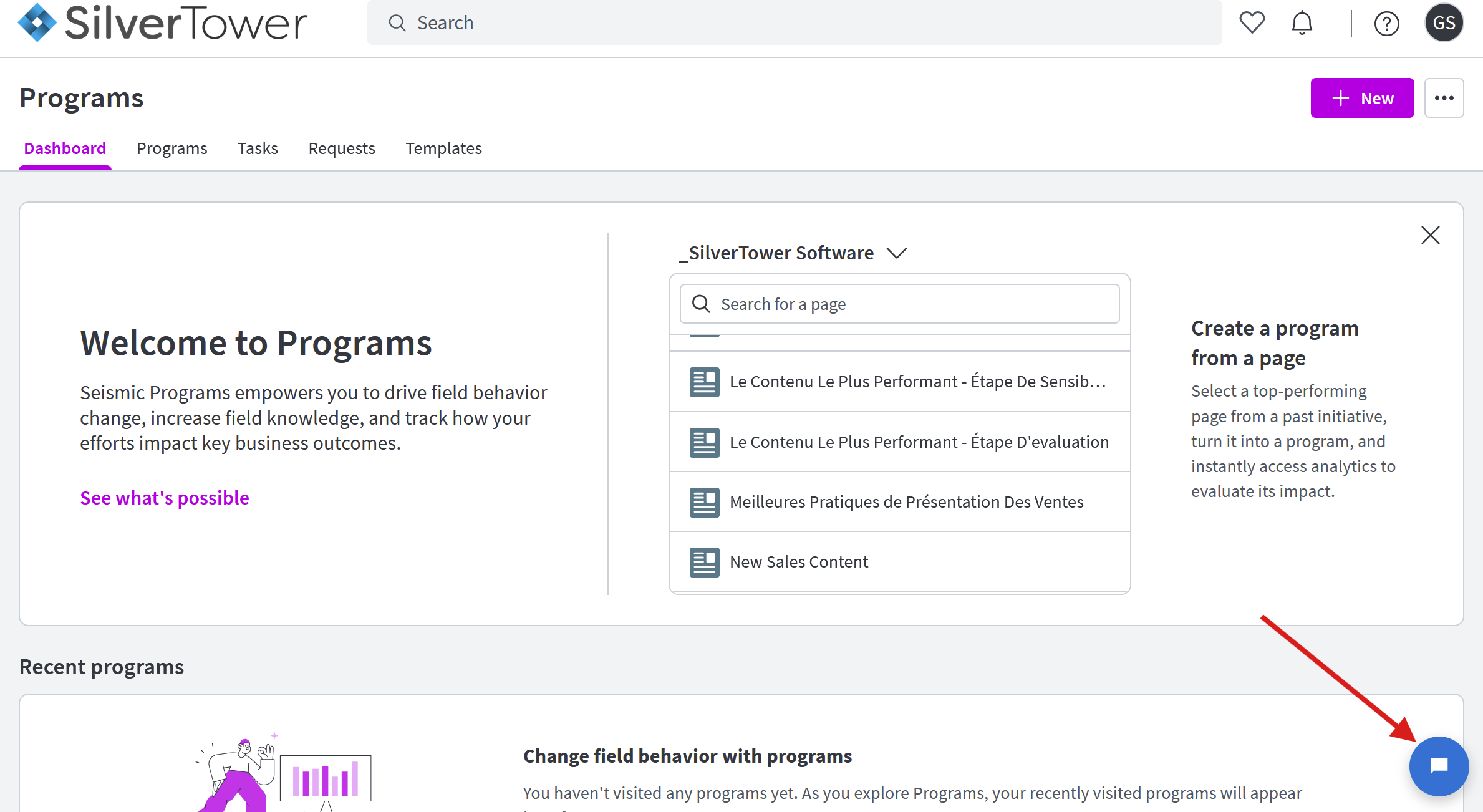Open the Requests tab
1483x812 pixels.
[342, 148]
